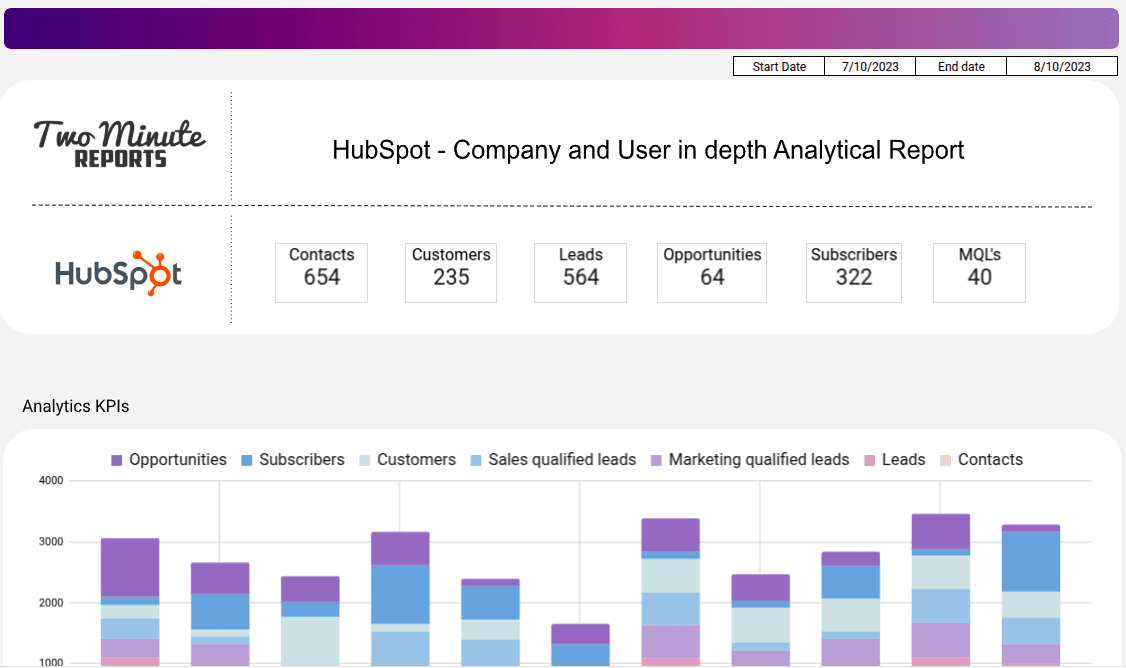Click the 7/10/2023 date value field
The height and width of the screenshot is (668, 1126).
click(x=869, y=66)
